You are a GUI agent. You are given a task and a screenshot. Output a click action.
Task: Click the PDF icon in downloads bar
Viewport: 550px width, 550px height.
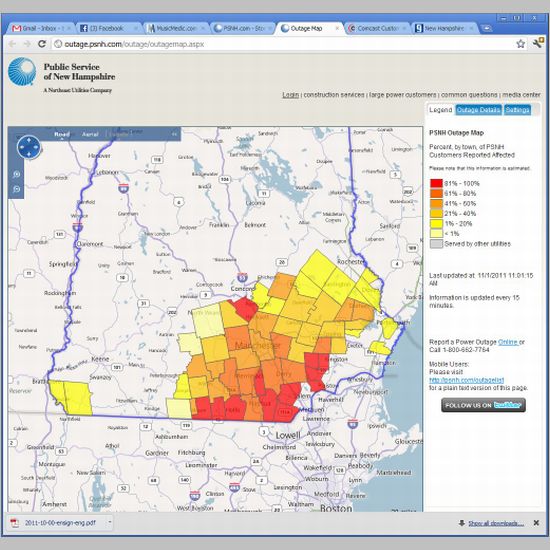(15, 523)
